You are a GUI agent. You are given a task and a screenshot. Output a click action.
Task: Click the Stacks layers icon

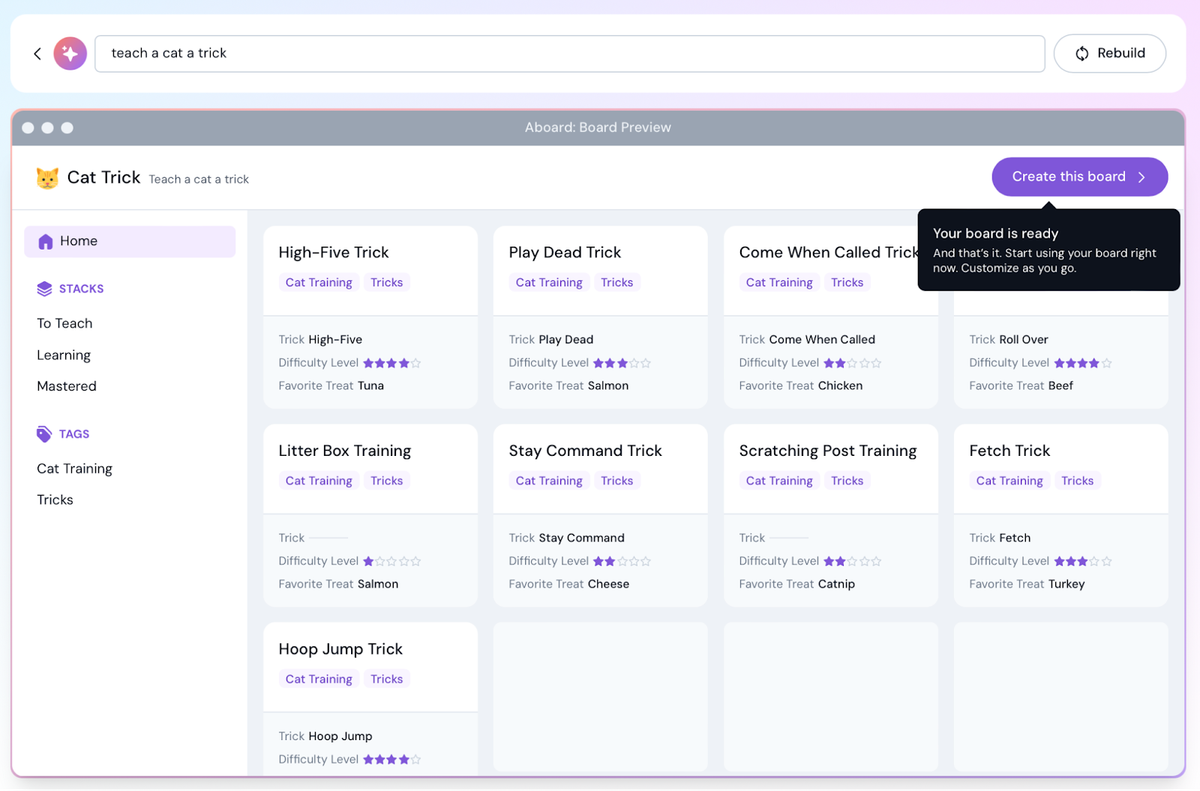point(44,289)
